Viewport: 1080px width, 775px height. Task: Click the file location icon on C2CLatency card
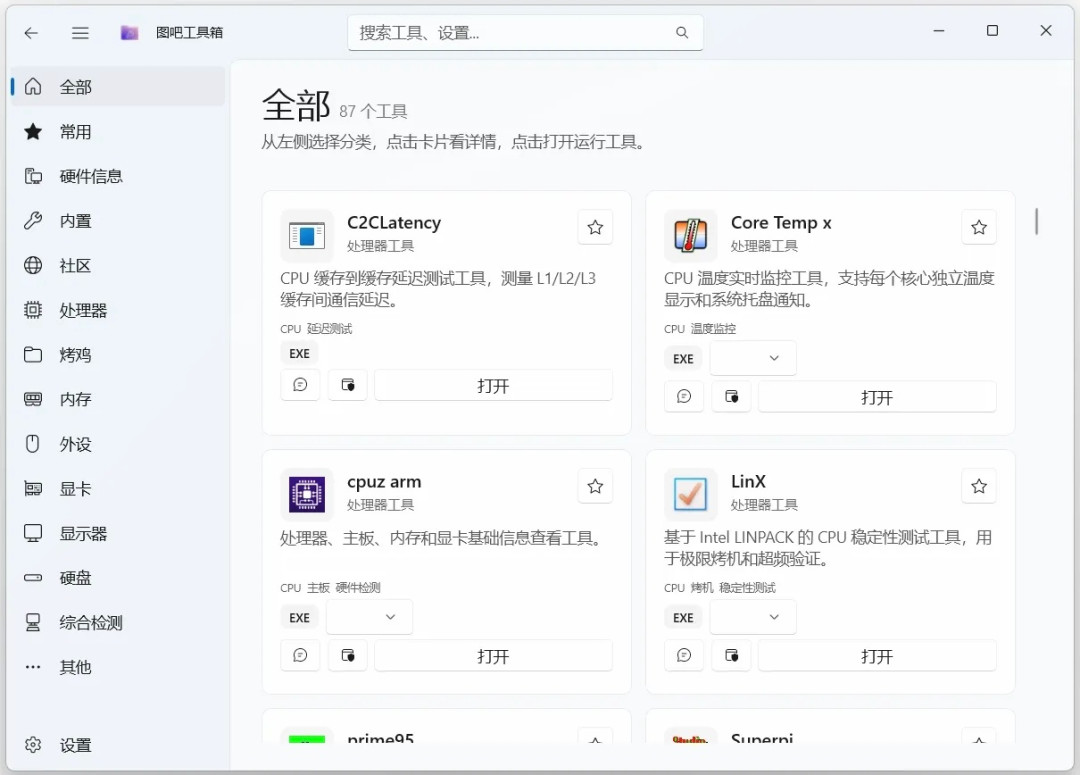[348, 385]
